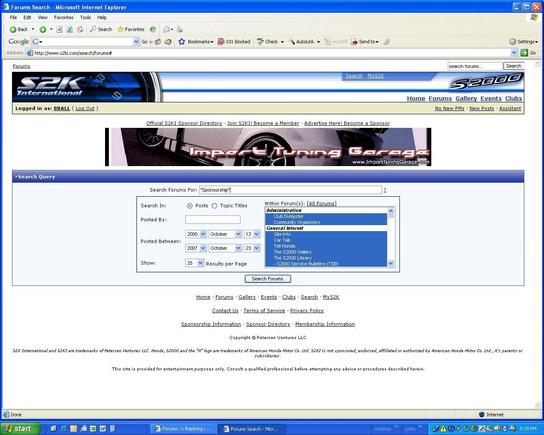Click the Forward arrow toolbar icon

(43, 29)
